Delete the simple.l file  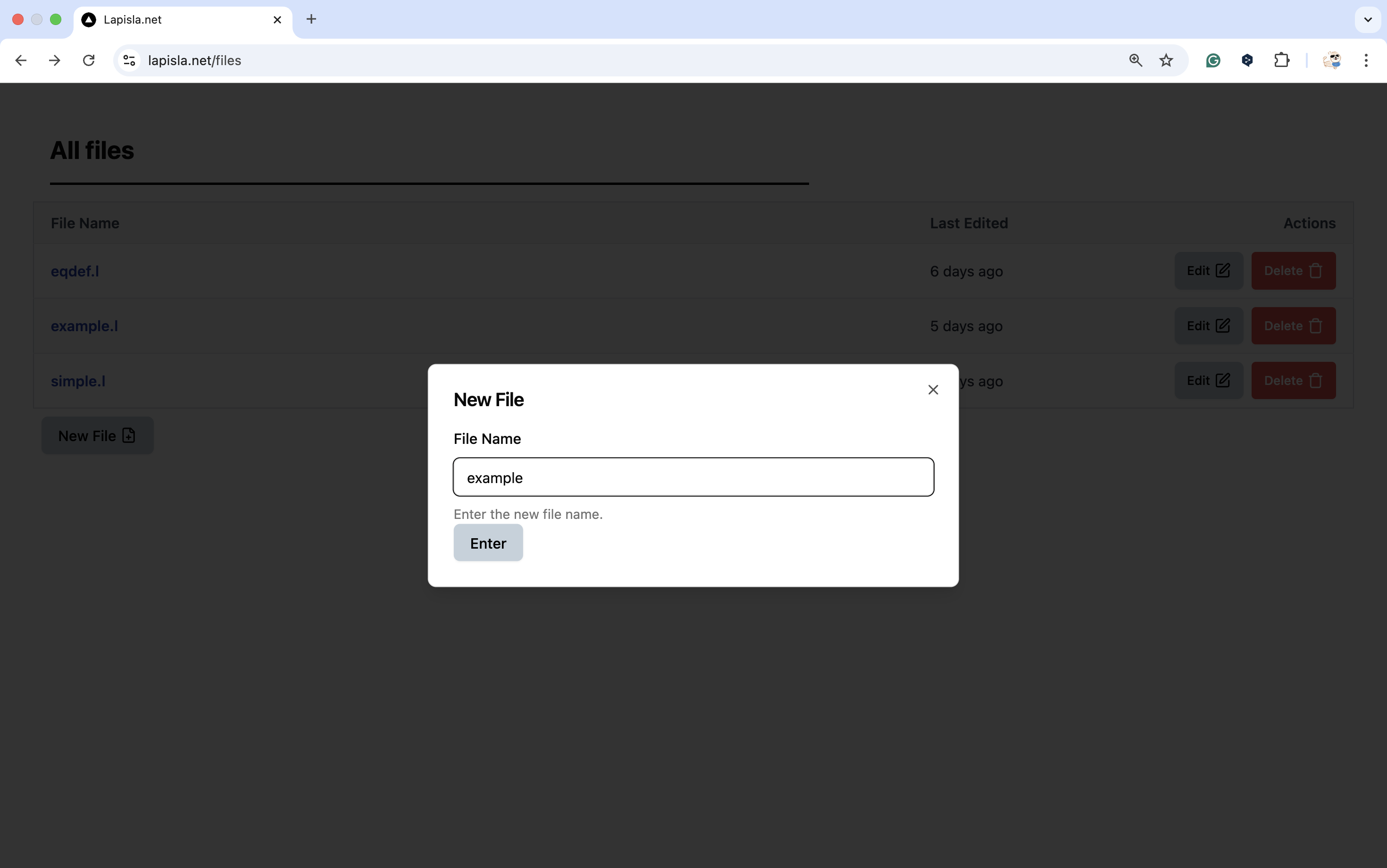[1294, 381]
